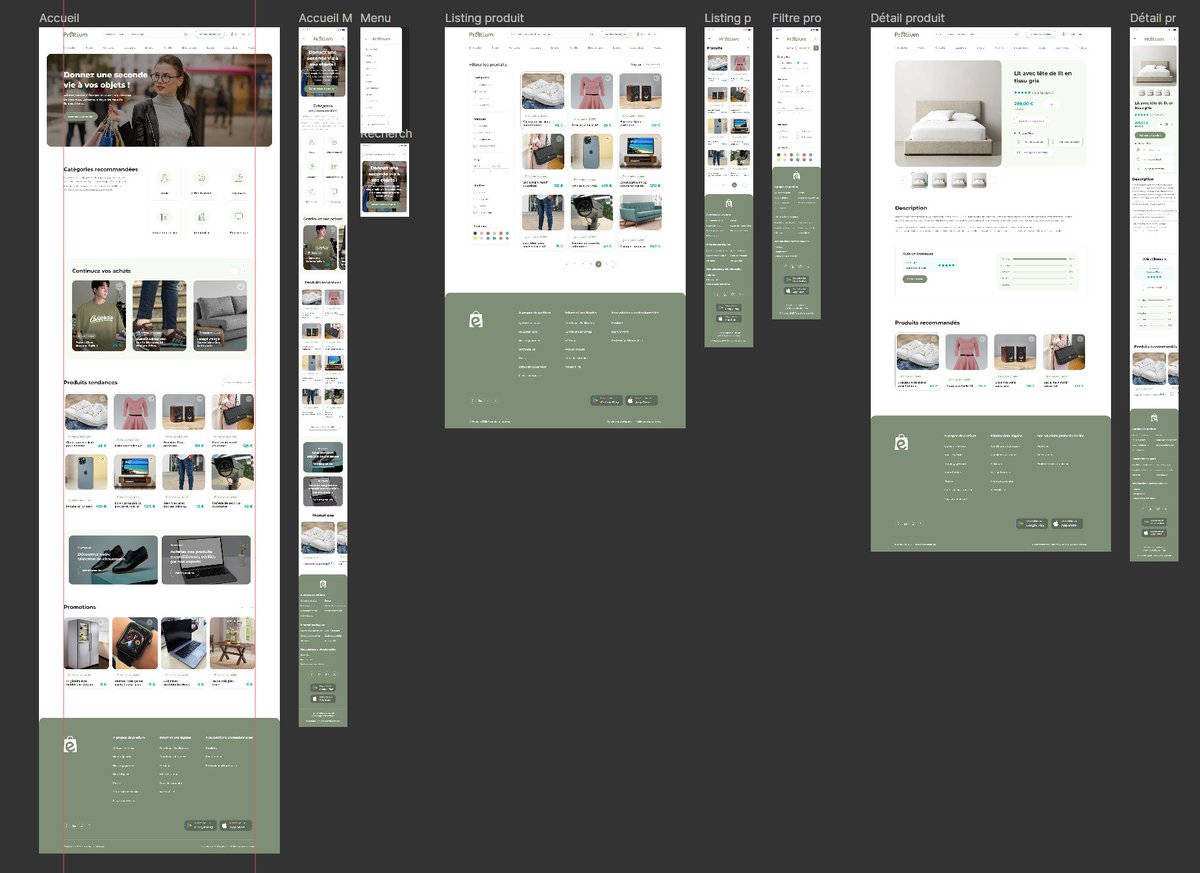Click Proticum logo in Listing produit header
The image size is (1200, 873).
pos(481,35)
